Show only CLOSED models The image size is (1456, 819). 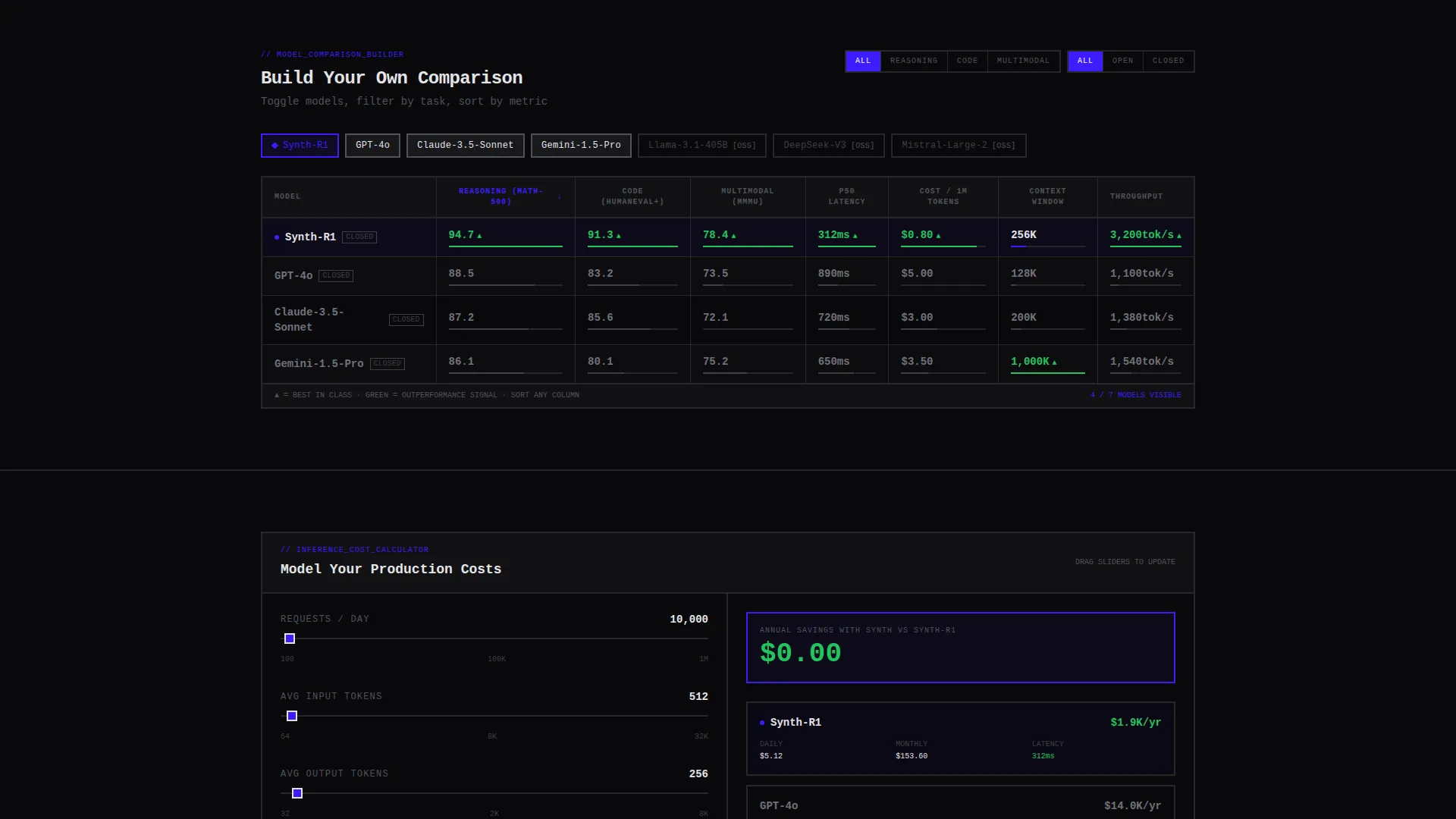tap(1169, 61)
